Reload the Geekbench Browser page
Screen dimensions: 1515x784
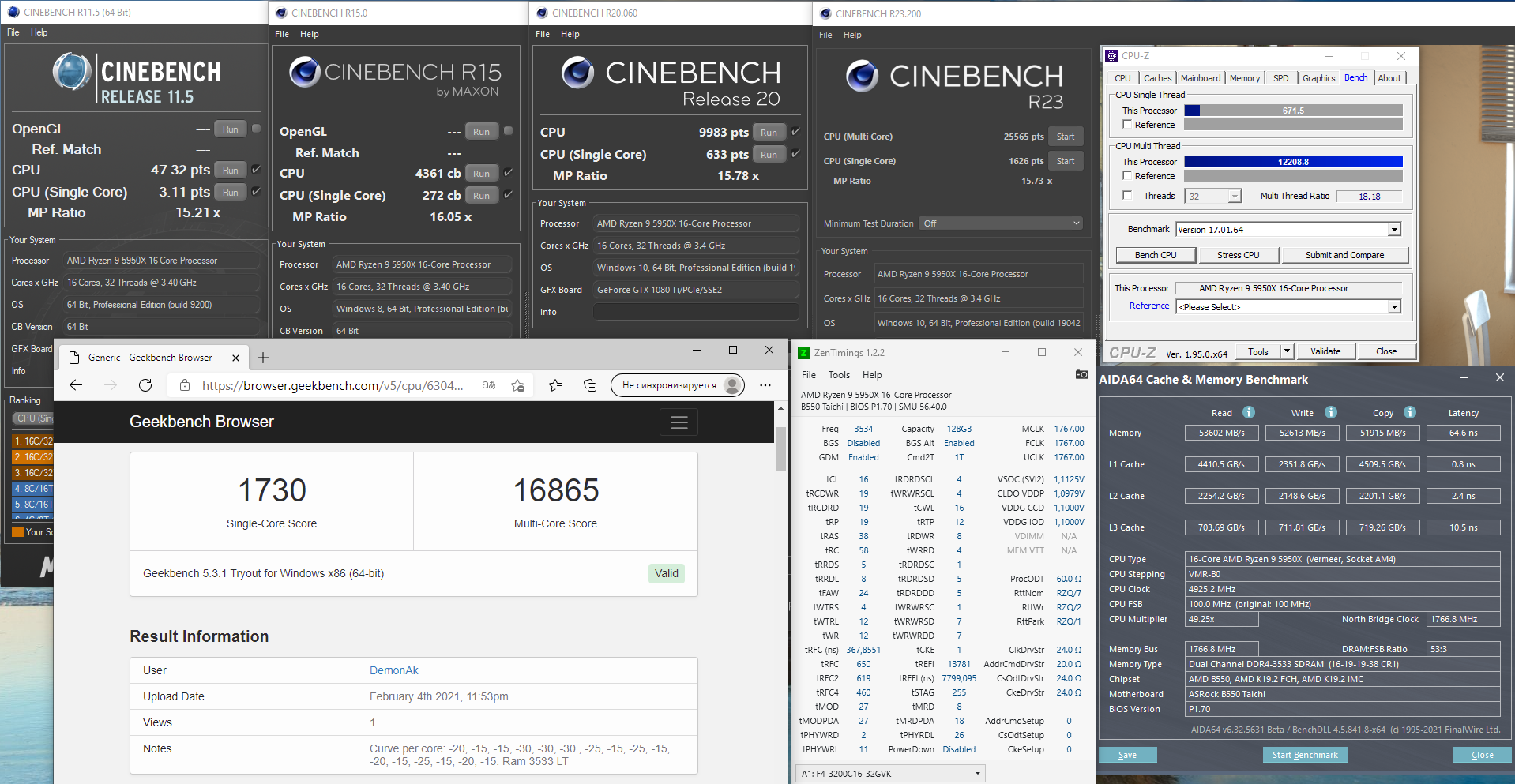pyautogui.click(x=145, y=385)
